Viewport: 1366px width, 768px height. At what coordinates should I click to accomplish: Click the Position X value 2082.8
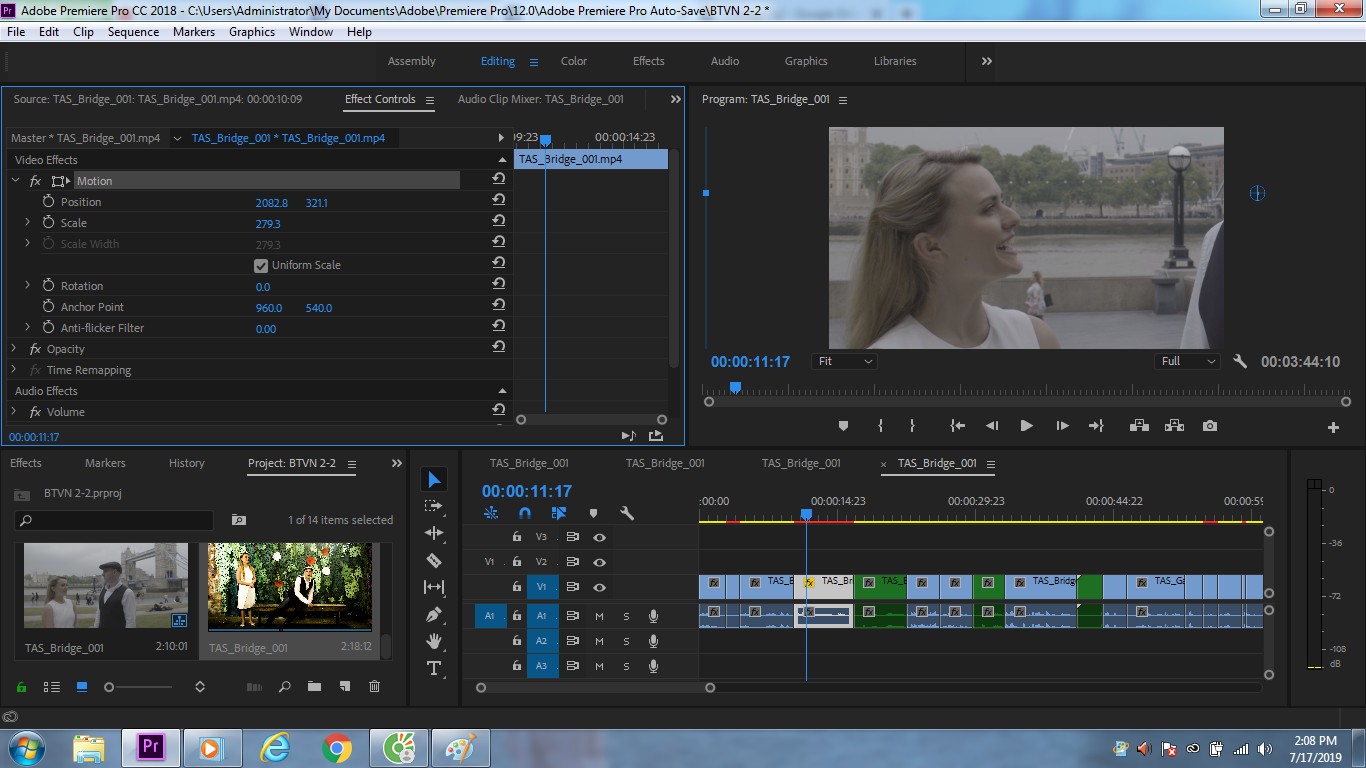(271, 202)
